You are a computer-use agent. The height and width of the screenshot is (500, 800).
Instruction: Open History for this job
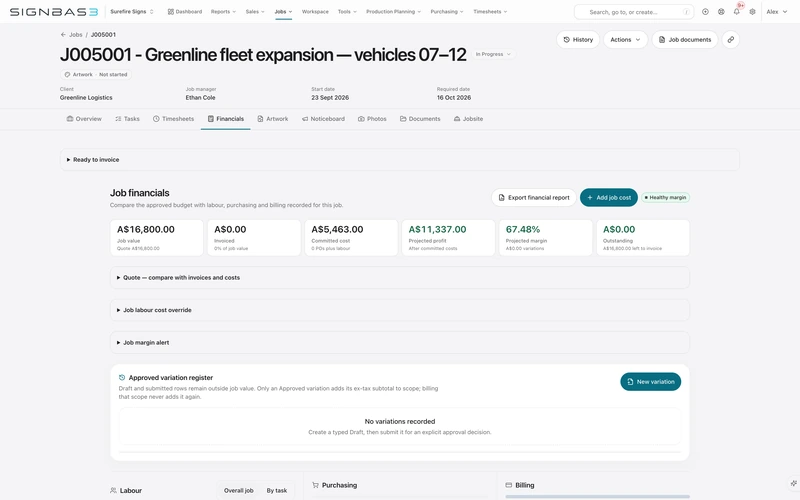[x=578, y=39]
